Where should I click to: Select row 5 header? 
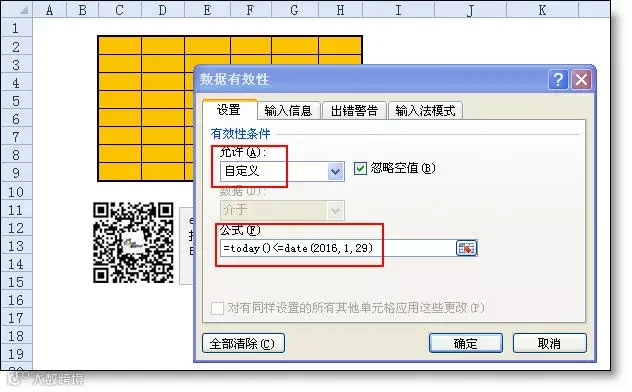pyautogui.click(x=16, y=101)
